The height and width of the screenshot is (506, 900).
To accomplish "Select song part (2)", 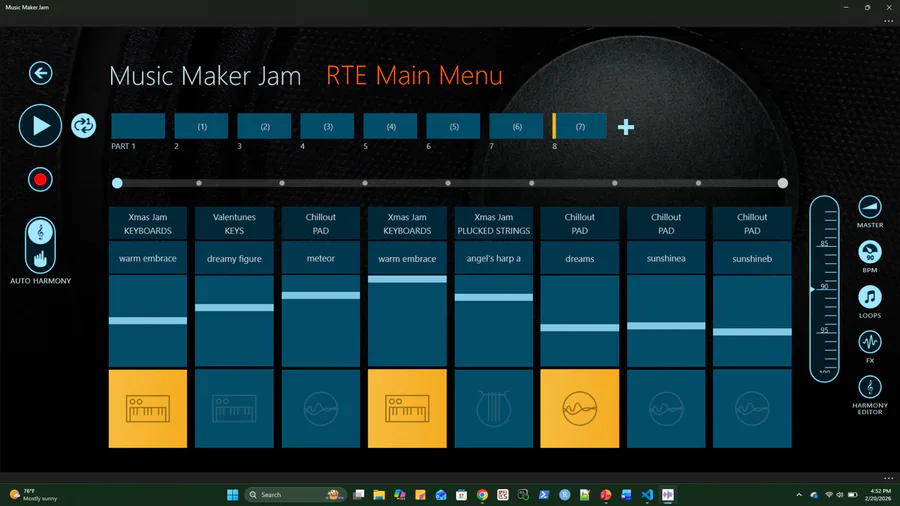I will [x=264, y=126].
